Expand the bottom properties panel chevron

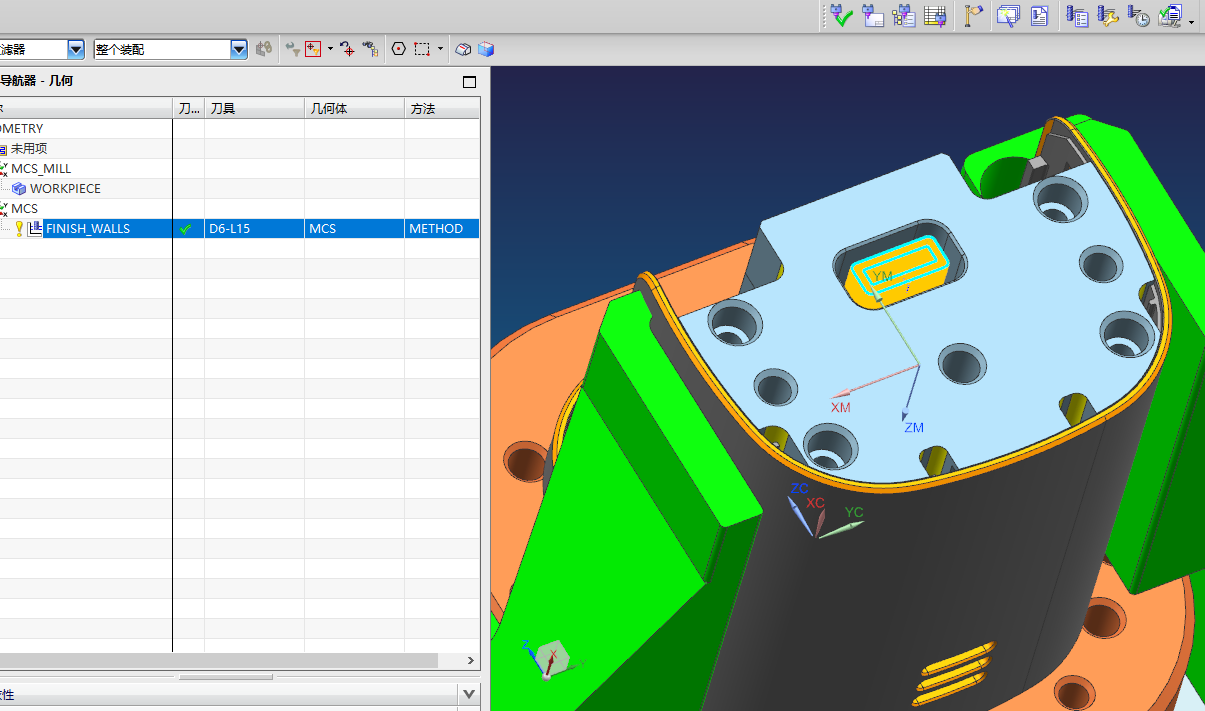coord(469,693)
